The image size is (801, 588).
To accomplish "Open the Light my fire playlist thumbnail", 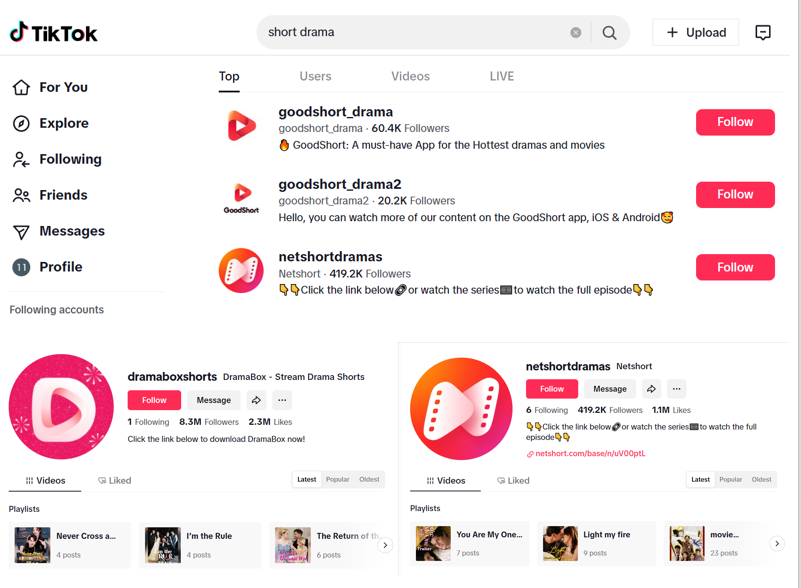I will coord(560,543).
